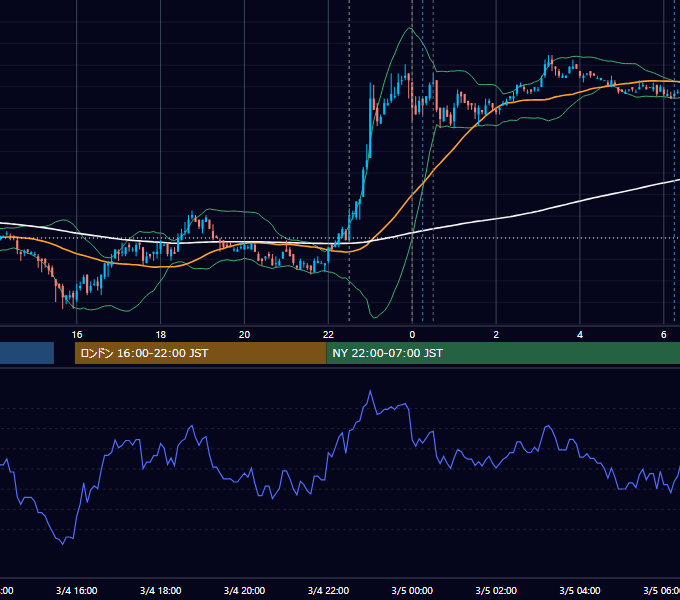The height and width of the screenshot is (600, 680).
Task: Click the 4 hour label on price chart axis
Action: [580, 334]
